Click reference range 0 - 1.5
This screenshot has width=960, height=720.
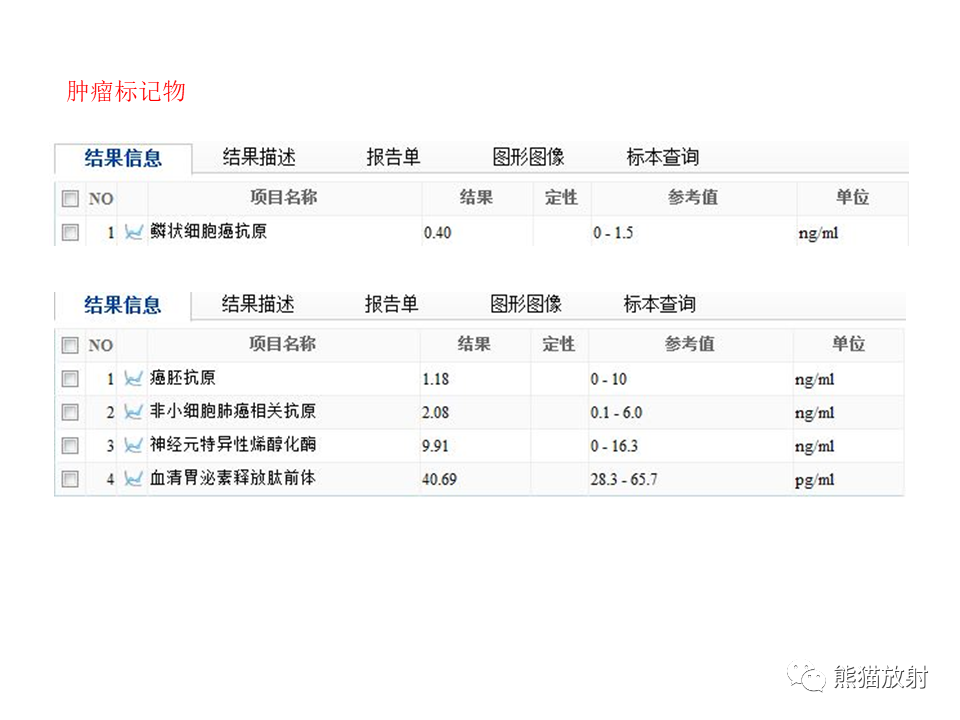(x=613, y=233)
